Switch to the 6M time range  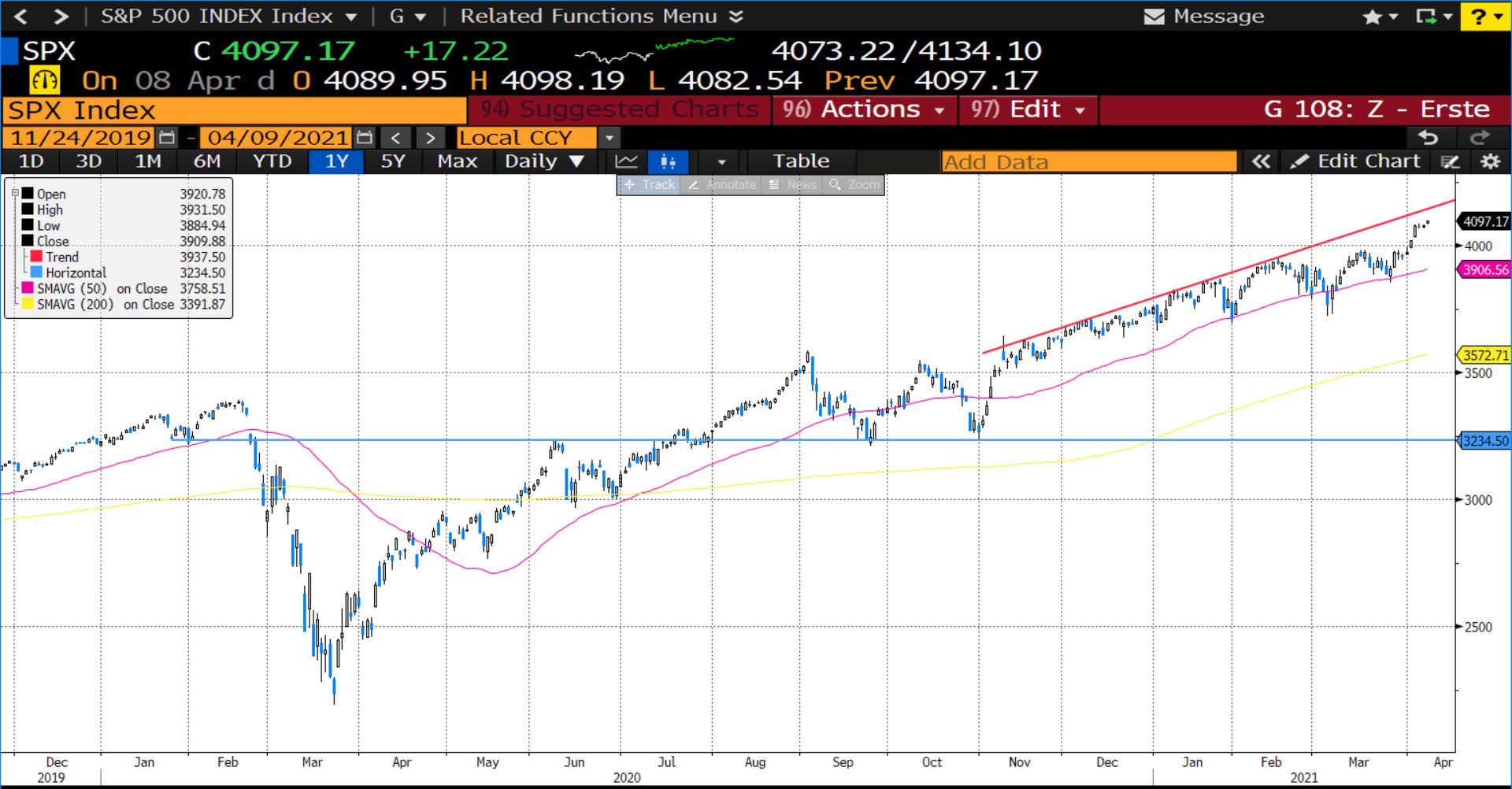click(207, 161)
